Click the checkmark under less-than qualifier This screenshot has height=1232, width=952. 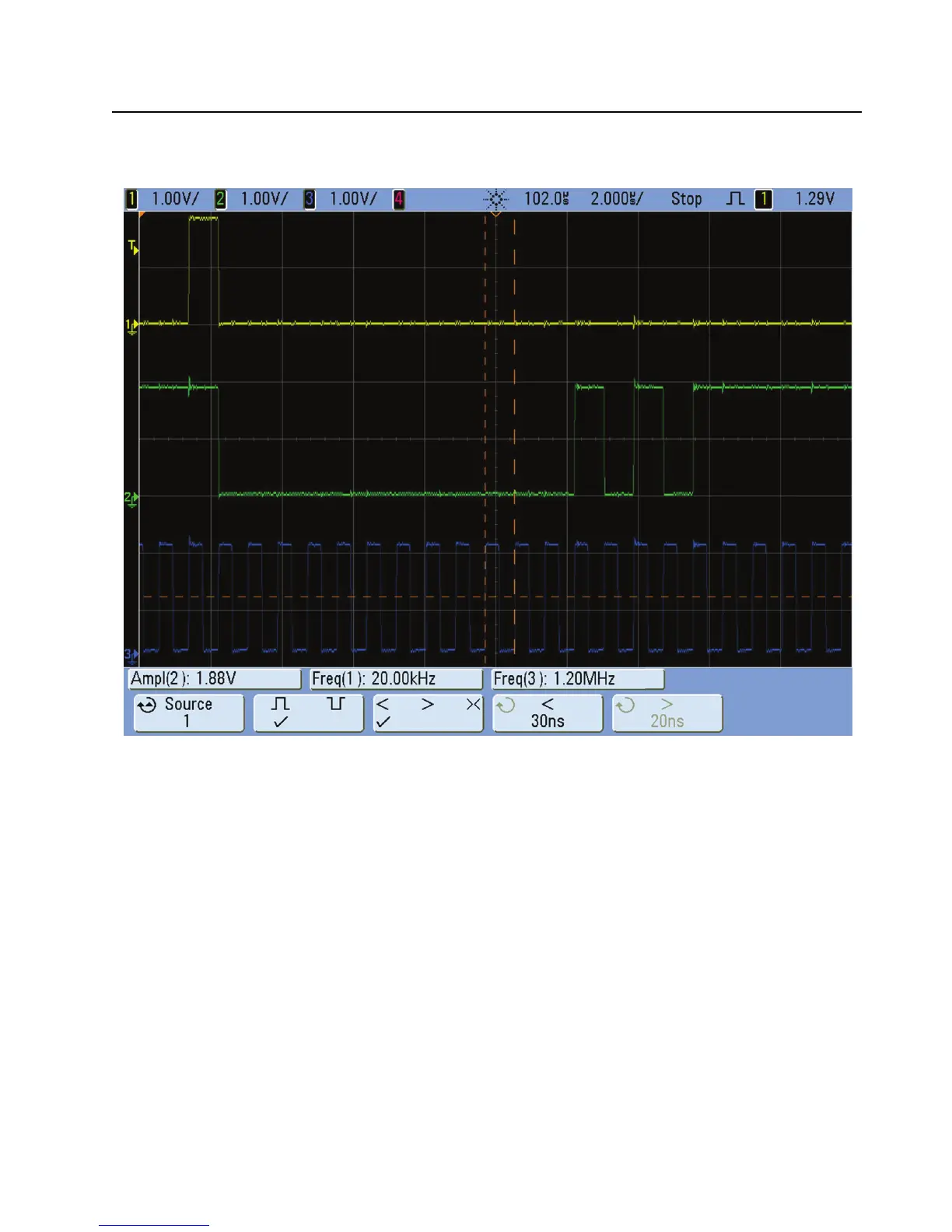click(x=383, y=722)
